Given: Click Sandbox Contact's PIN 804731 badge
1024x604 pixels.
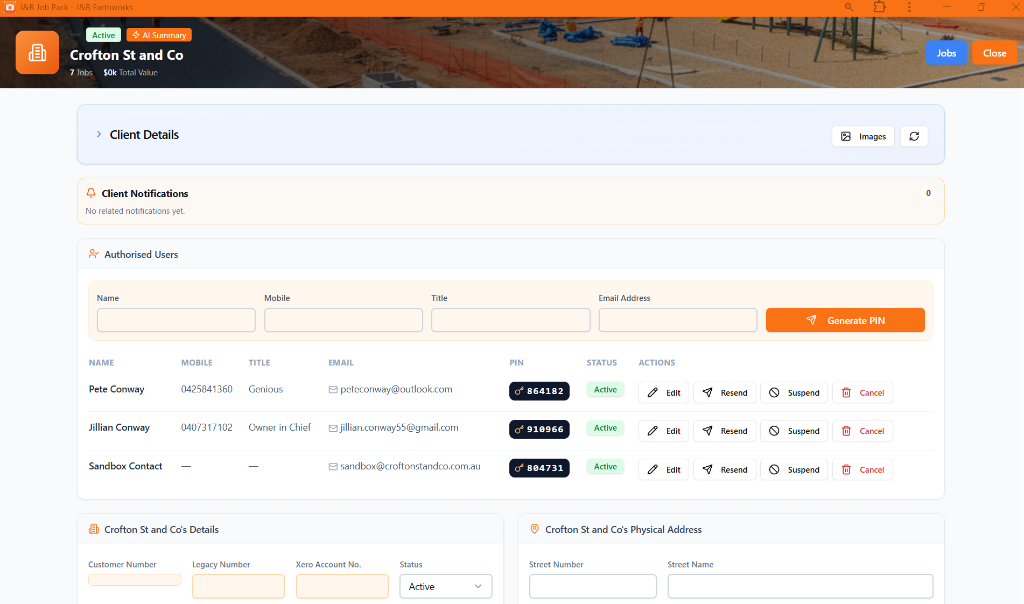Looking at the screenshot, I should [x=539, y=468].
